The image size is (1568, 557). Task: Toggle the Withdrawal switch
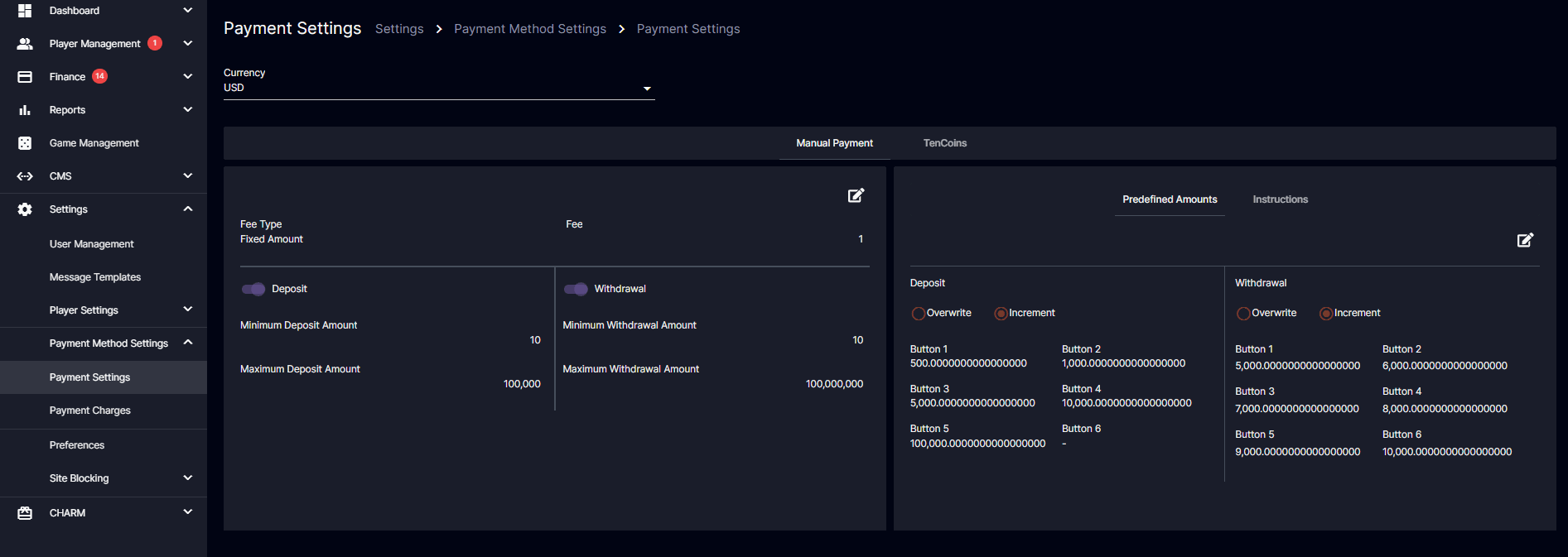[x=576, y=289]
